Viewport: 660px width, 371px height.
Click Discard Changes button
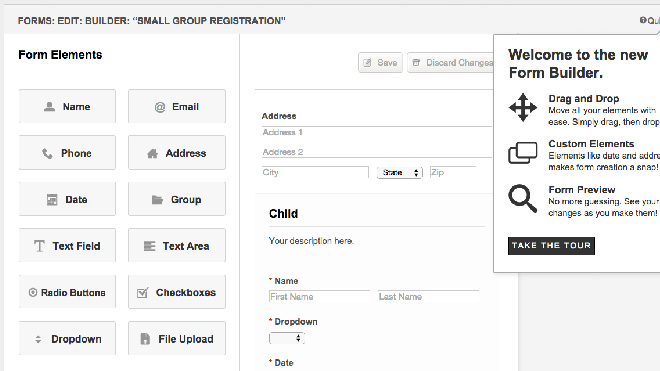(x=450, y=63)
